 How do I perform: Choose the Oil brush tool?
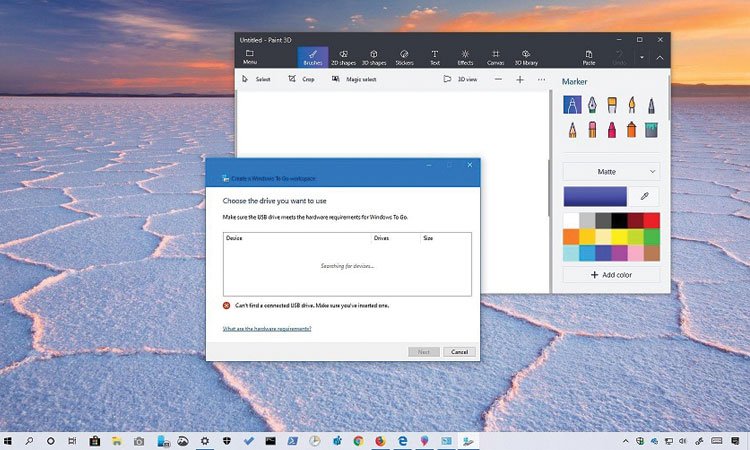(612, 105)
